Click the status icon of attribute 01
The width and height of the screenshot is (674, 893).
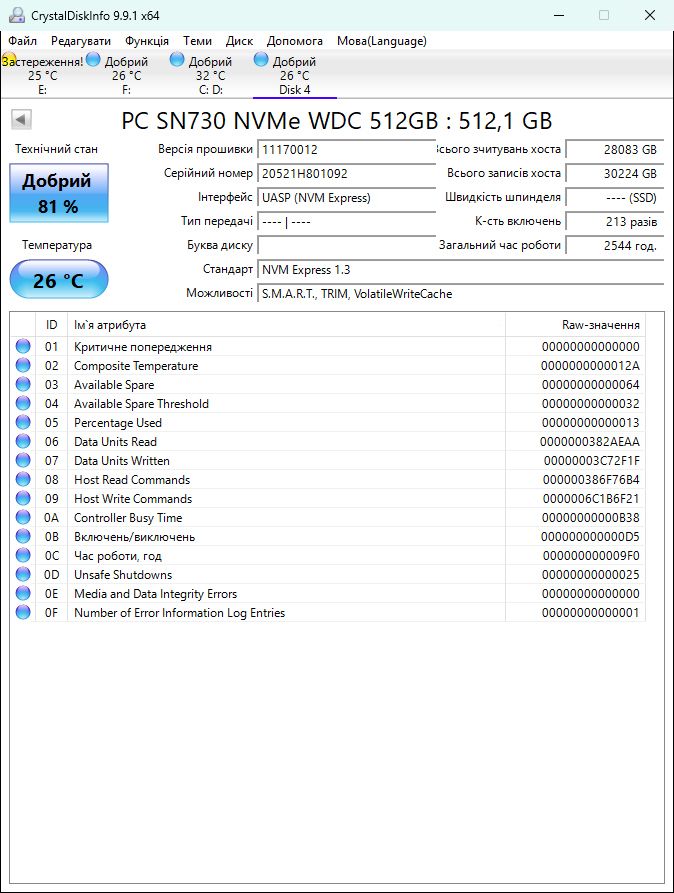pos(23,346)
